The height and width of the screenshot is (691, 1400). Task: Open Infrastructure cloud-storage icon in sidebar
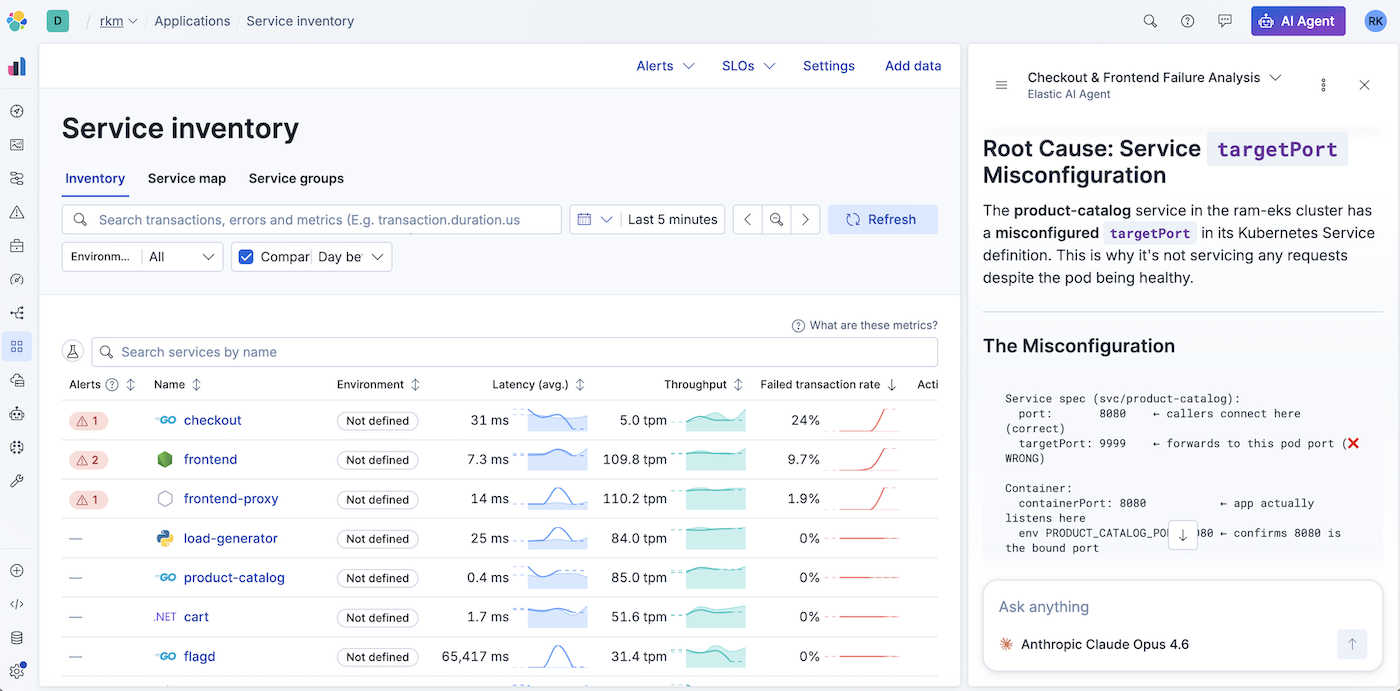pyautogui.click(x=17, y=380)
